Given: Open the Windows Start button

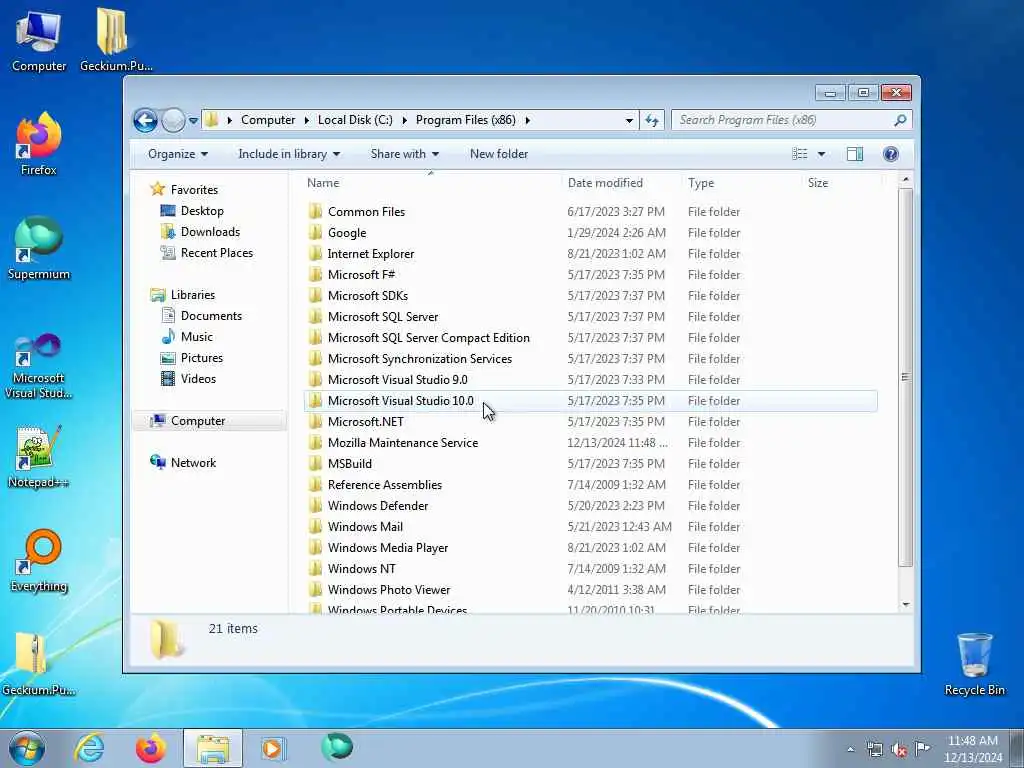Looking at the screenshot, I should point(27,748).
